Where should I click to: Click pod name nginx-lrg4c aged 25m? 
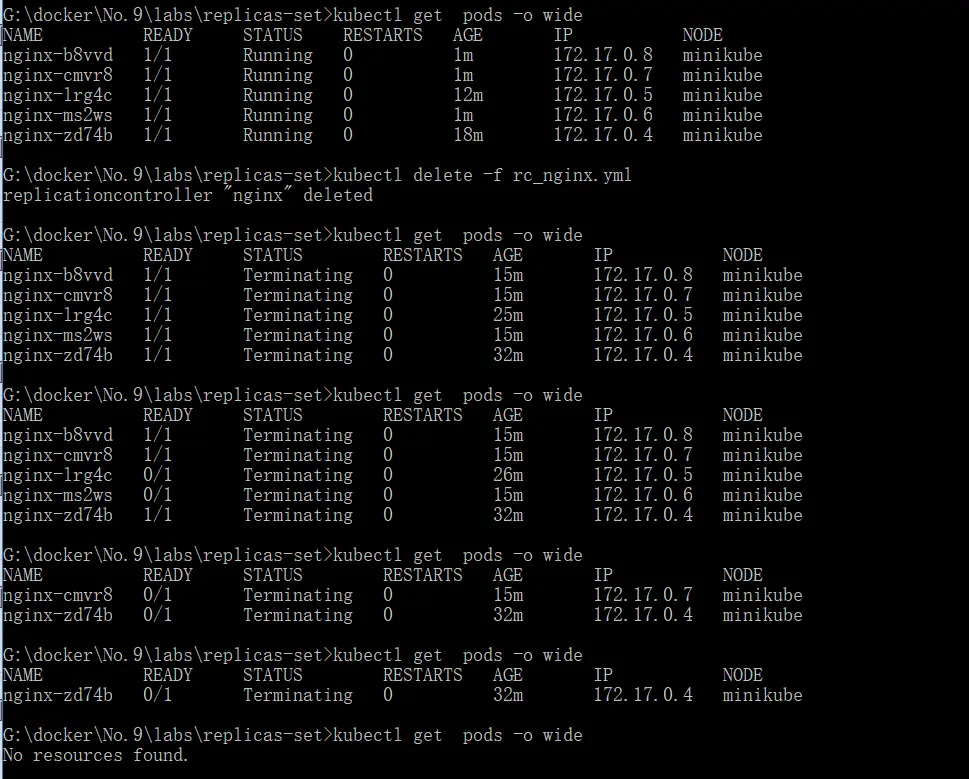coord(57,316)
